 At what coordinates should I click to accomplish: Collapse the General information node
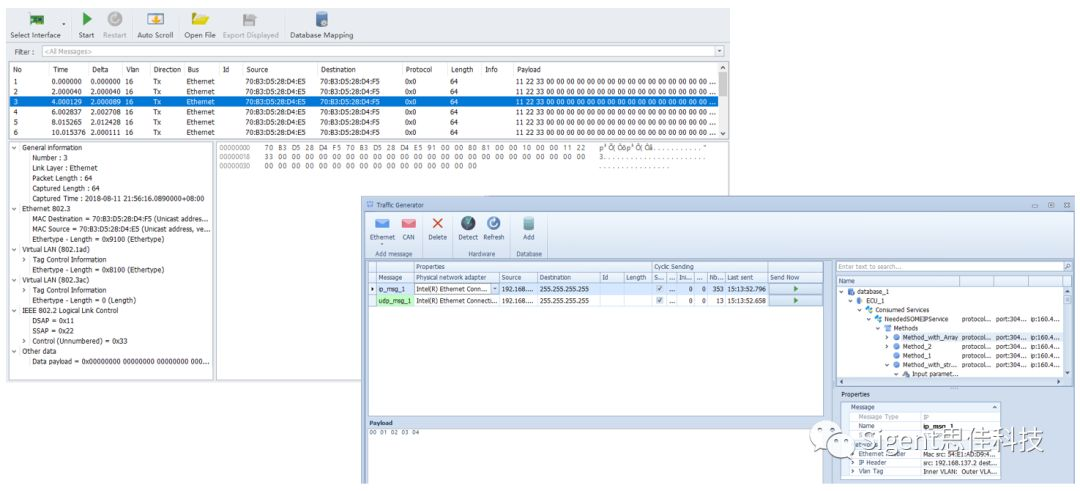(15, 147)
